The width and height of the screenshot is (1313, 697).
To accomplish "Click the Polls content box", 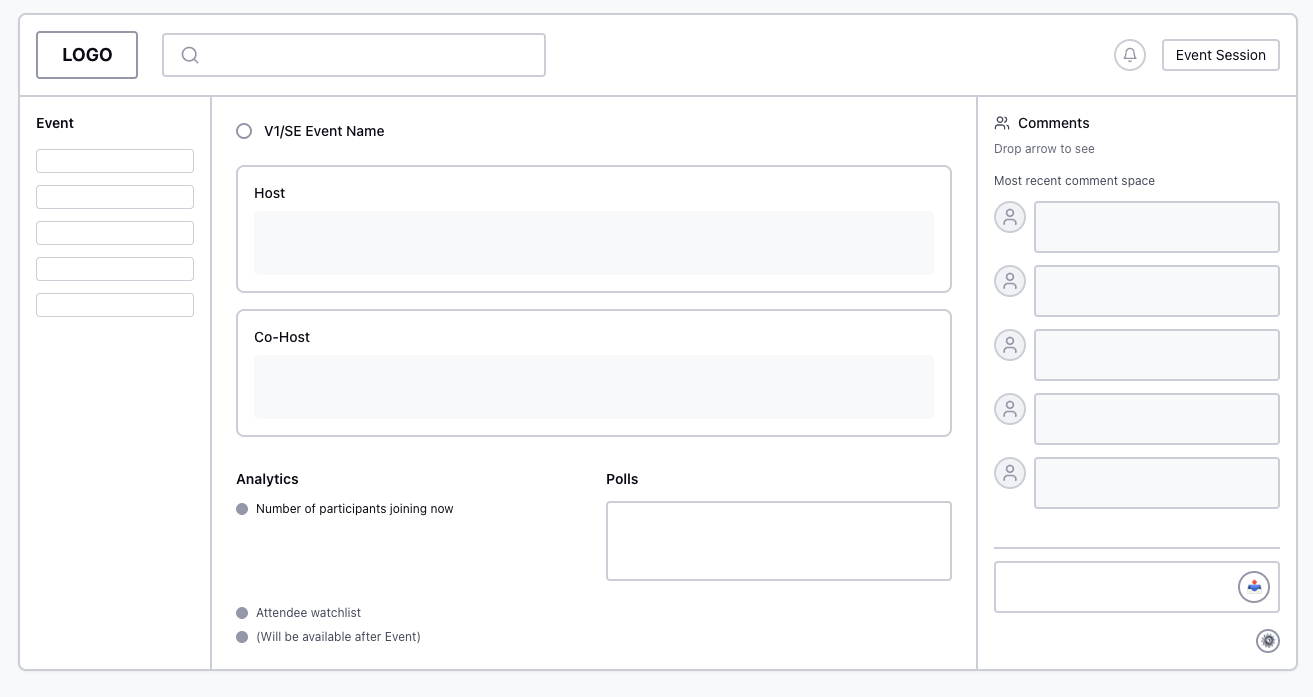I will point(779,541).
